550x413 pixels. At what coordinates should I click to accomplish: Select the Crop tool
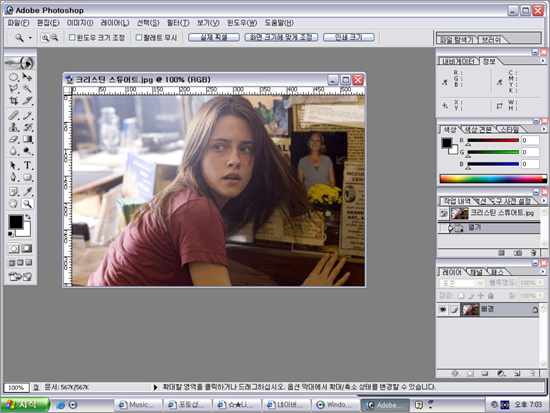pyautogui.click(x=13, y=101)
